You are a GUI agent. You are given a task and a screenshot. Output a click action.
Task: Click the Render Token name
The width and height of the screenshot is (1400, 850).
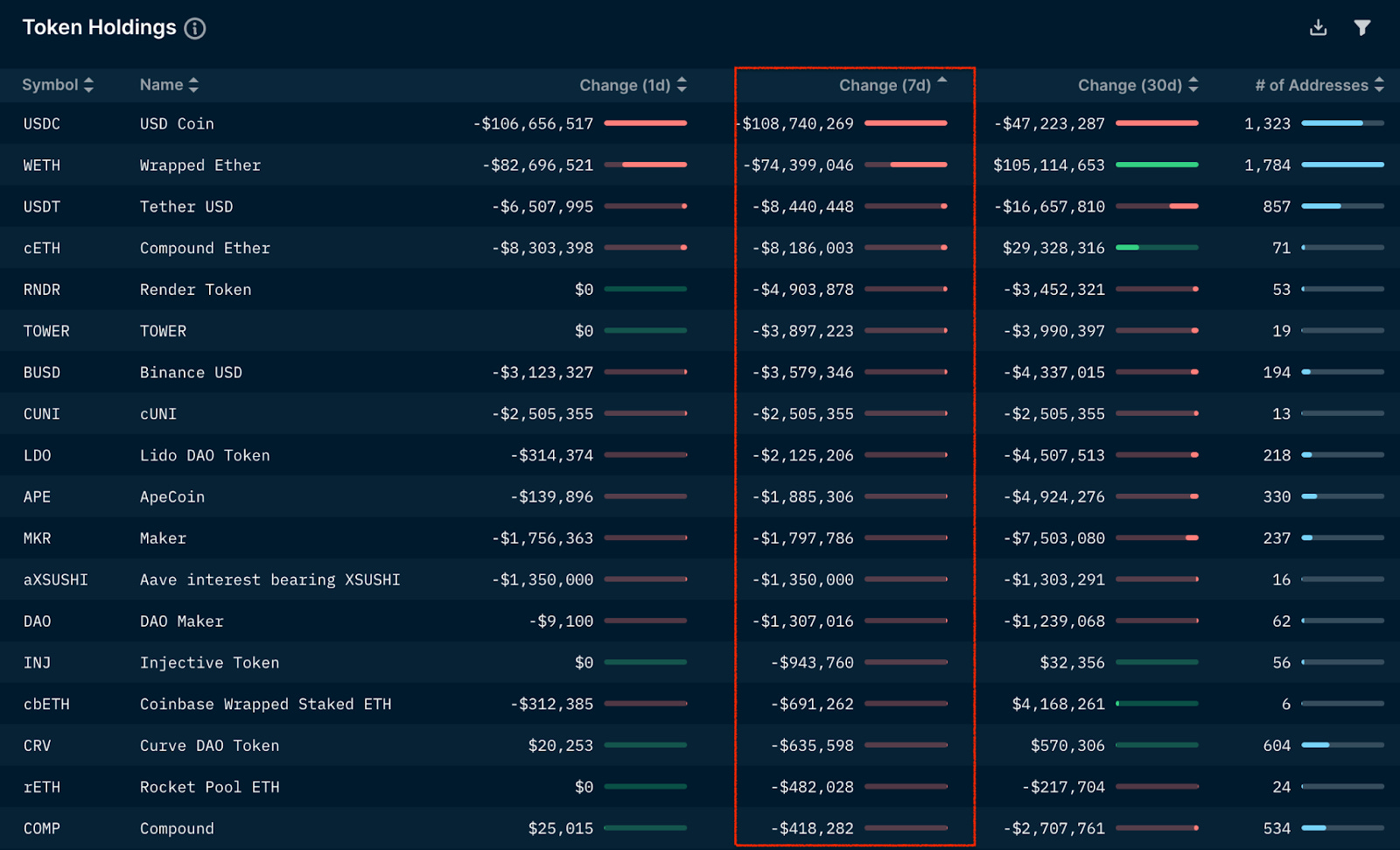click(x=195, y=290)
